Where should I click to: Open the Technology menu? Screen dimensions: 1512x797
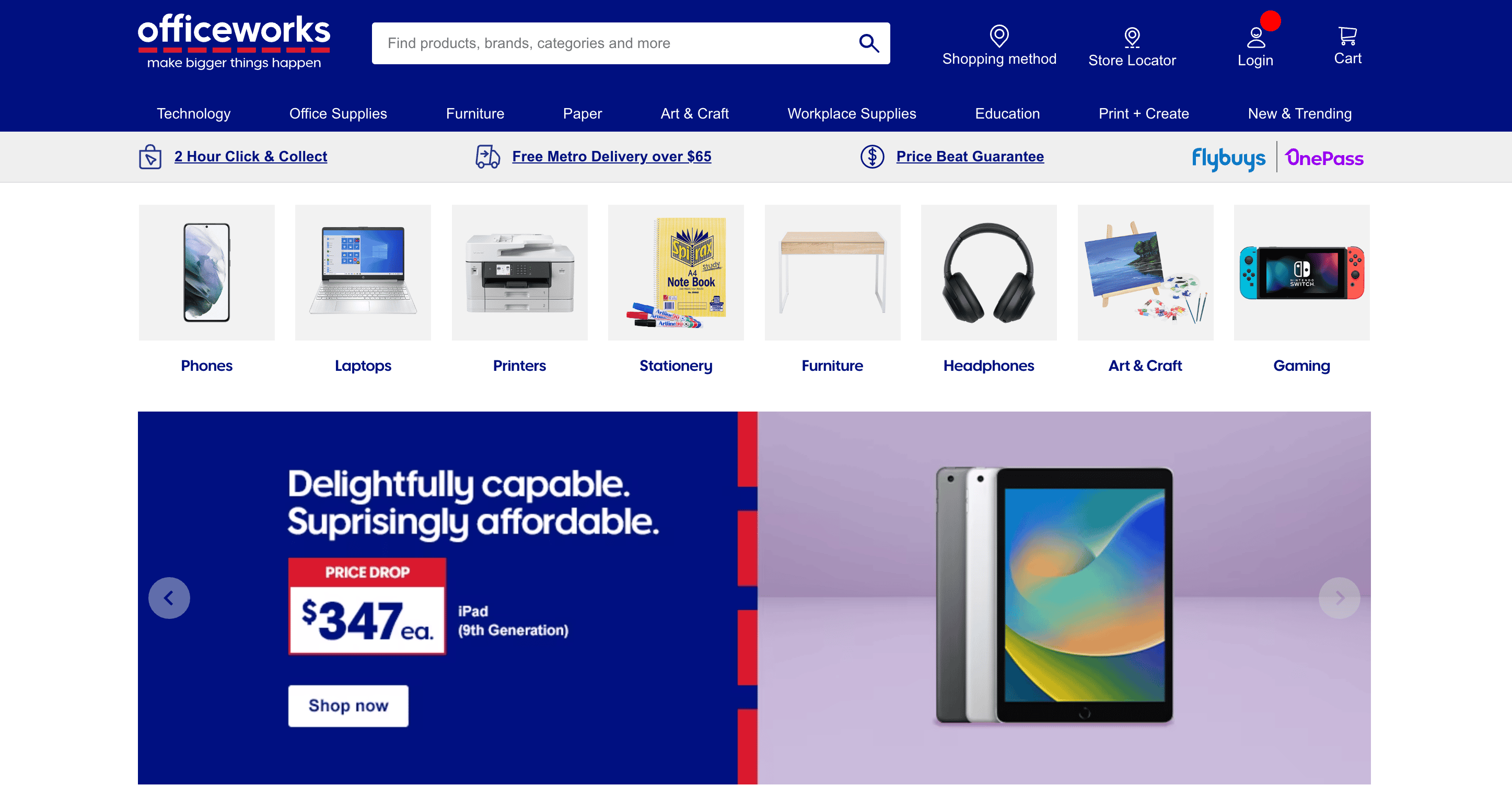pos(194,113)
